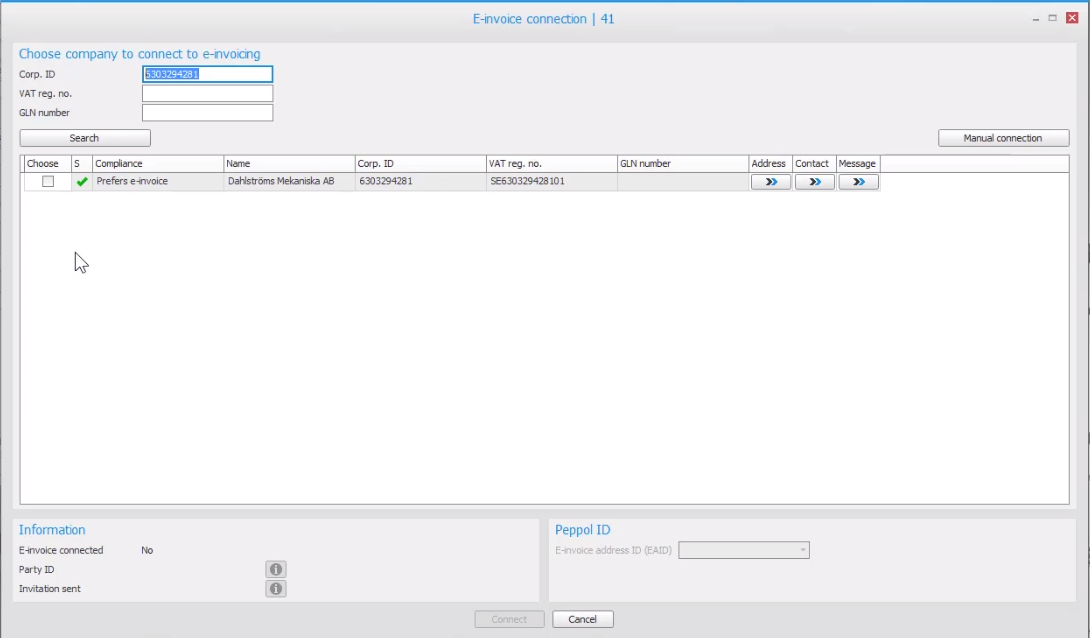Viewport: 1090px width, 638px height.
Task: Click the green checkmark status icon
Action: coord(82,182)
